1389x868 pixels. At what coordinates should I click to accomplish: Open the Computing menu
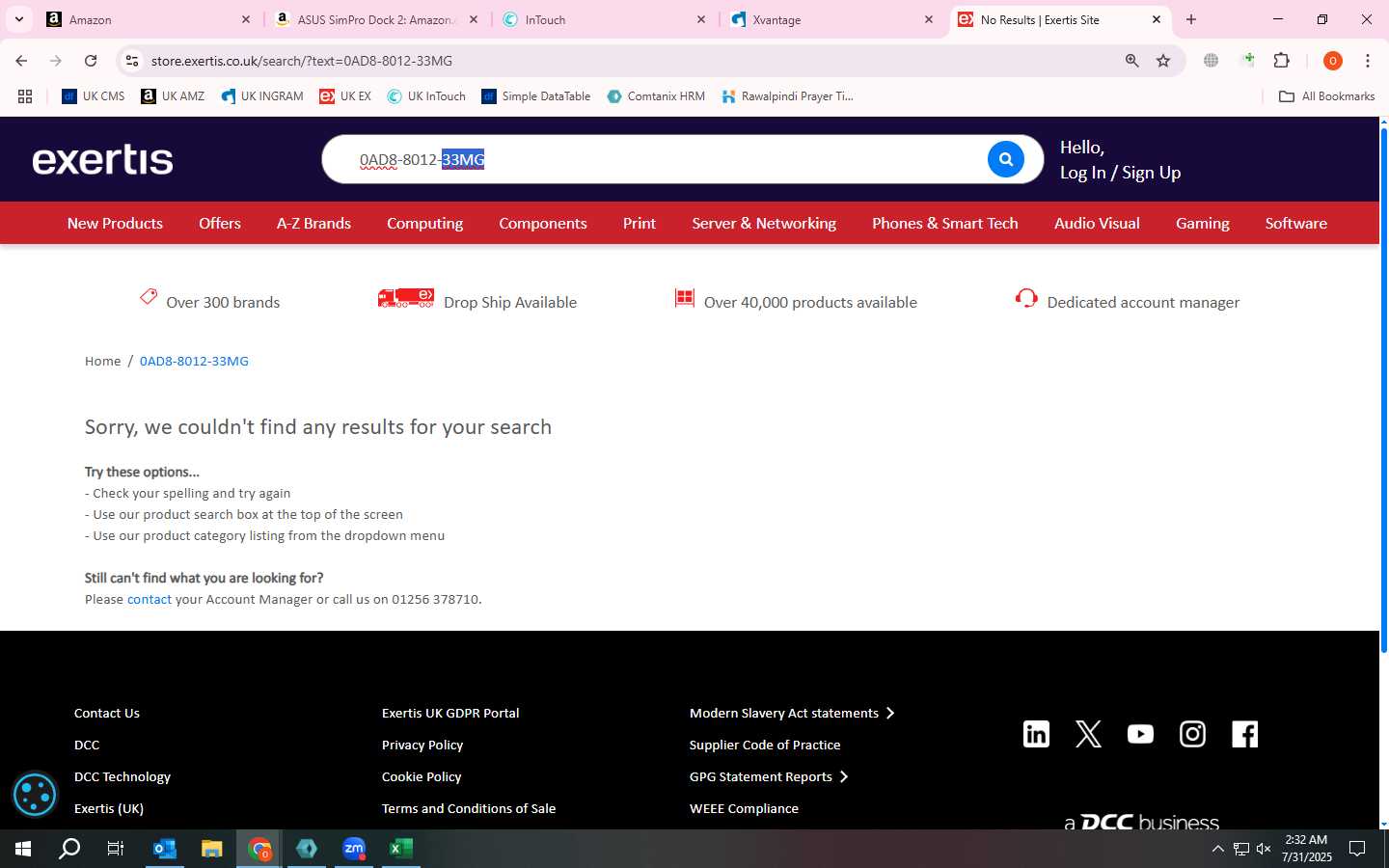point(424,223)
